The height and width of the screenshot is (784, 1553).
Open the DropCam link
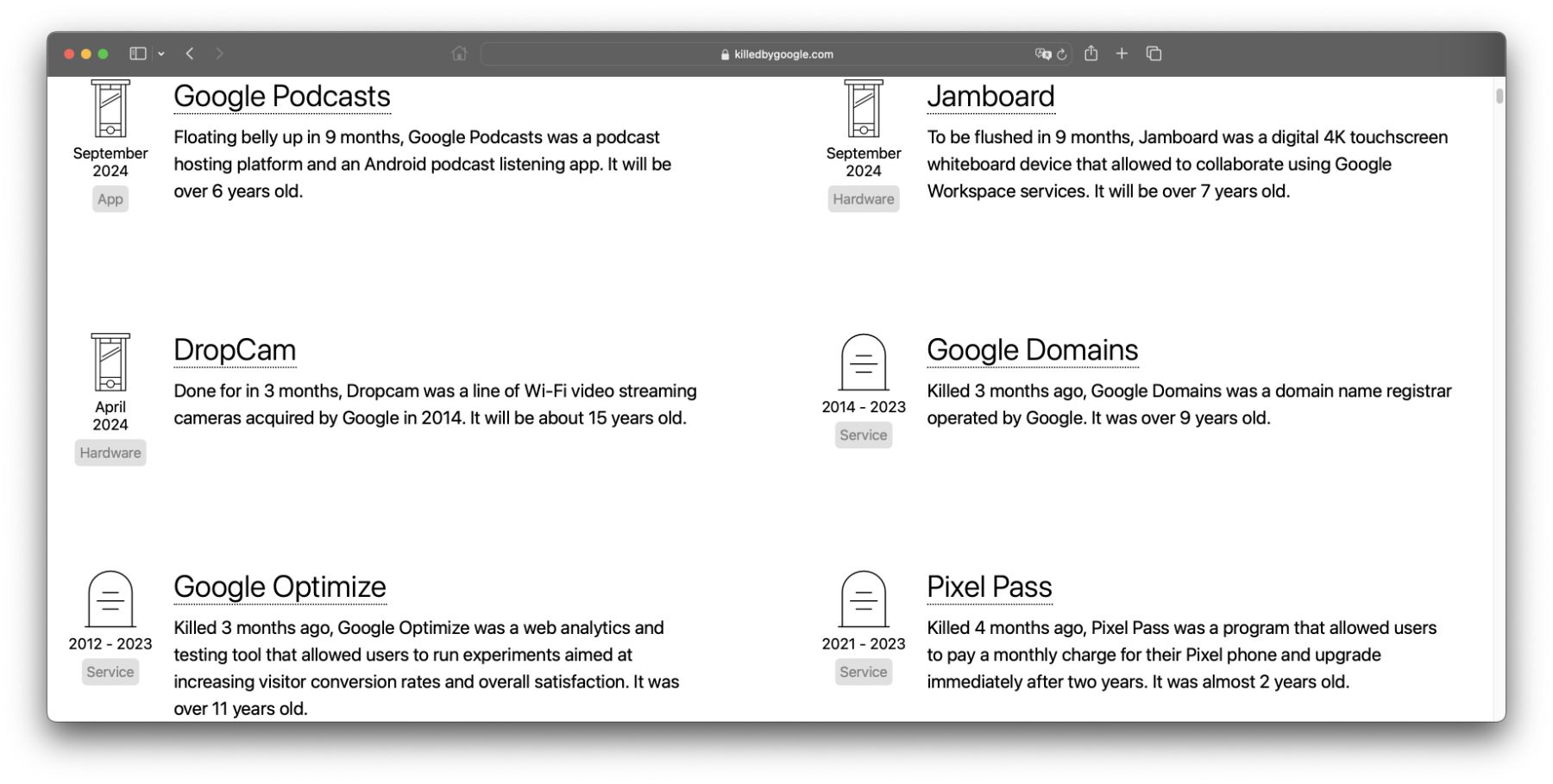tap(235, 350)
